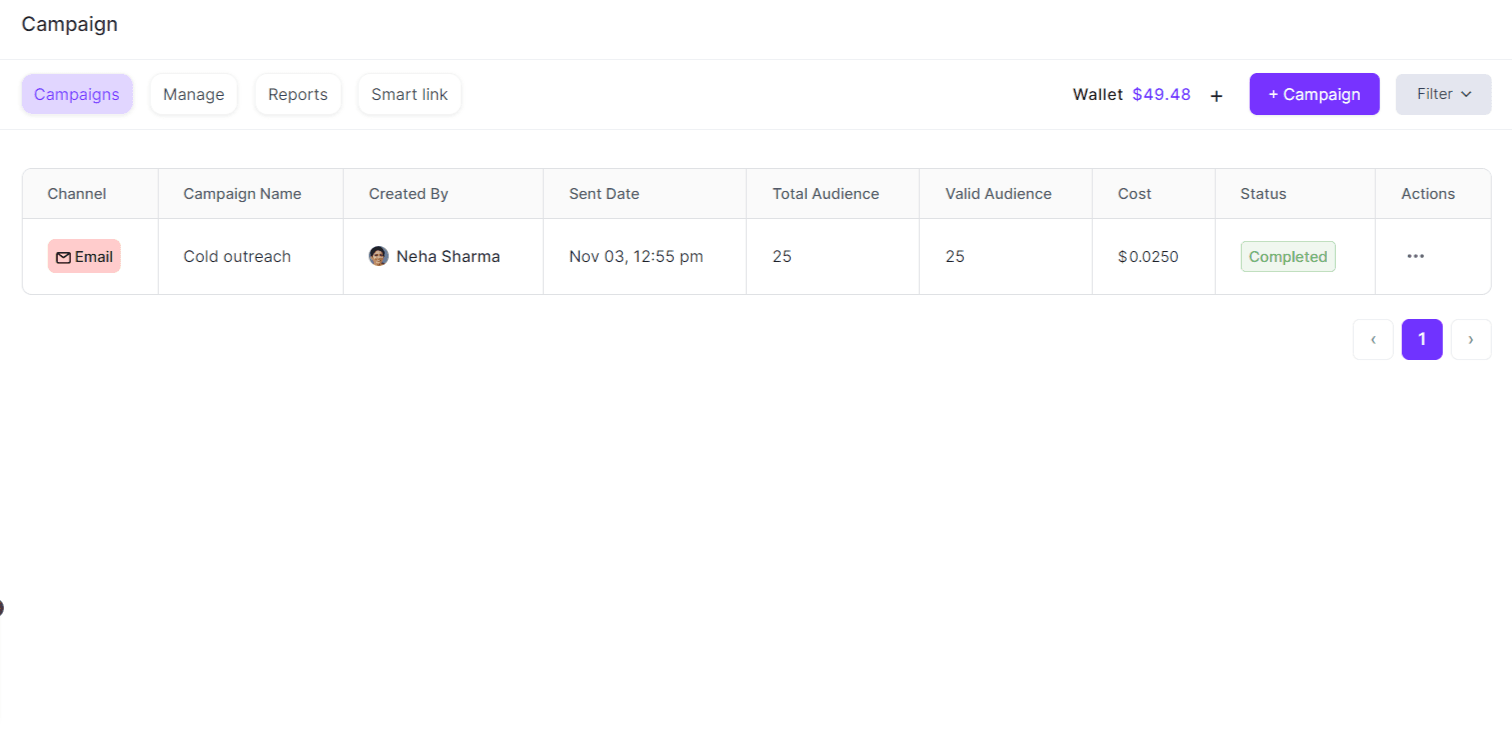Switch to the Manage tab
This screenshot has width=1512, height=753.
[x=193, y=94]
